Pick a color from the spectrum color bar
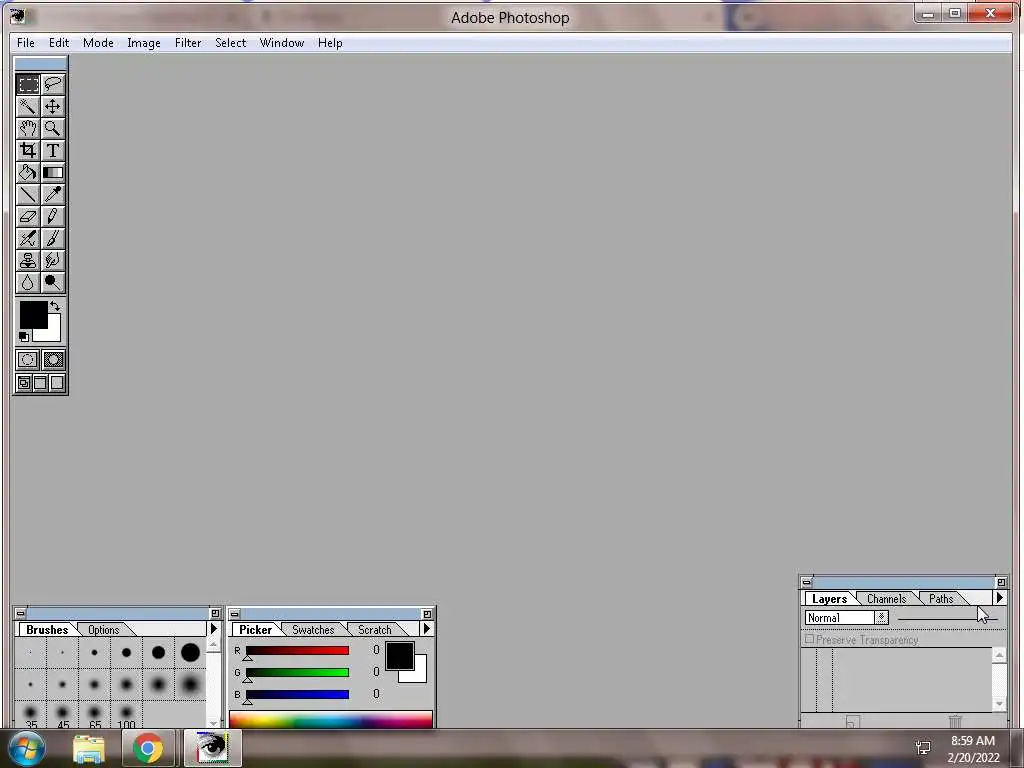The image size is (1024, 768). coord(330,719)
